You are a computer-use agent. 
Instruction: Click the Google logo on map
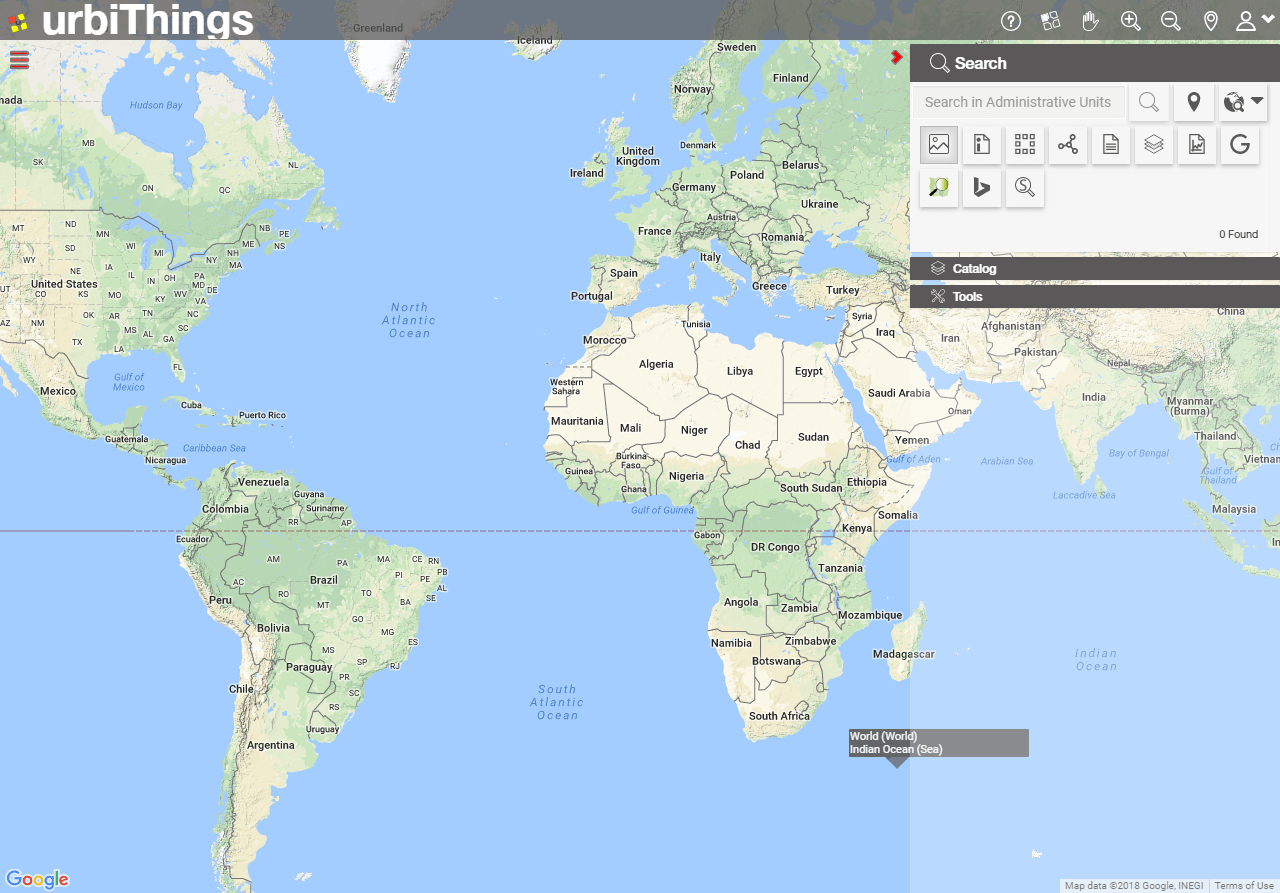37,879
